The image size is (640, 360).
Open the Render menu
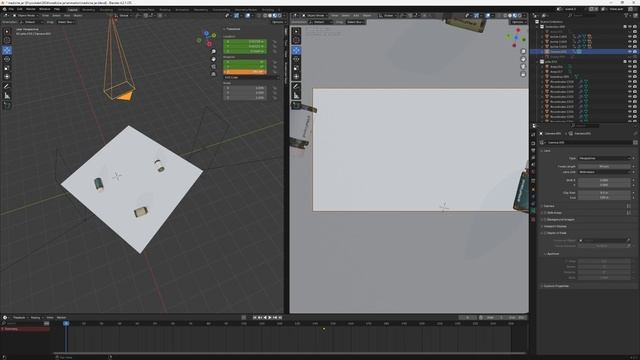[31, 9]
